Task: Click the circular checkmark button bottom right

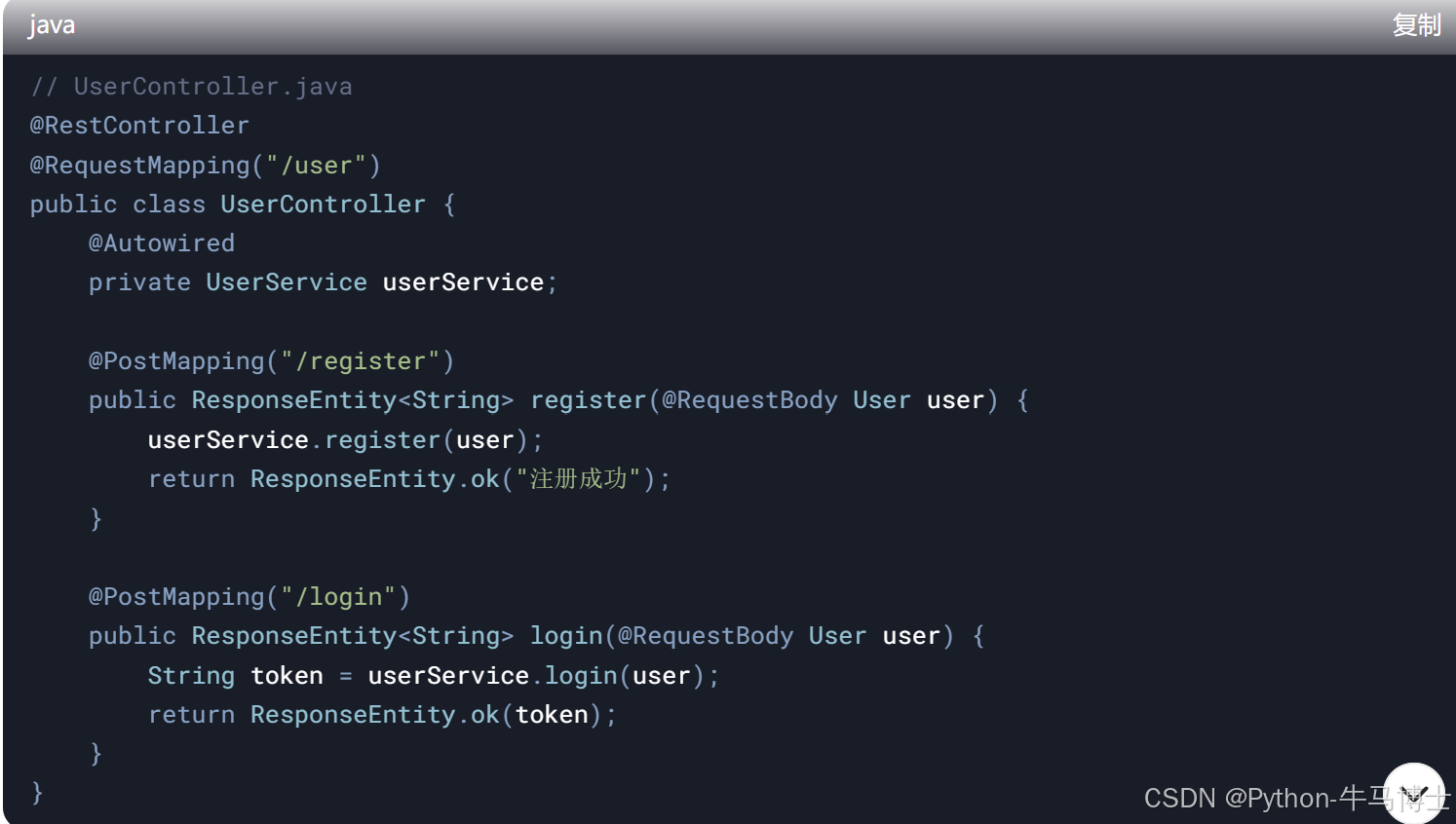Action: tap(1415, 791)
